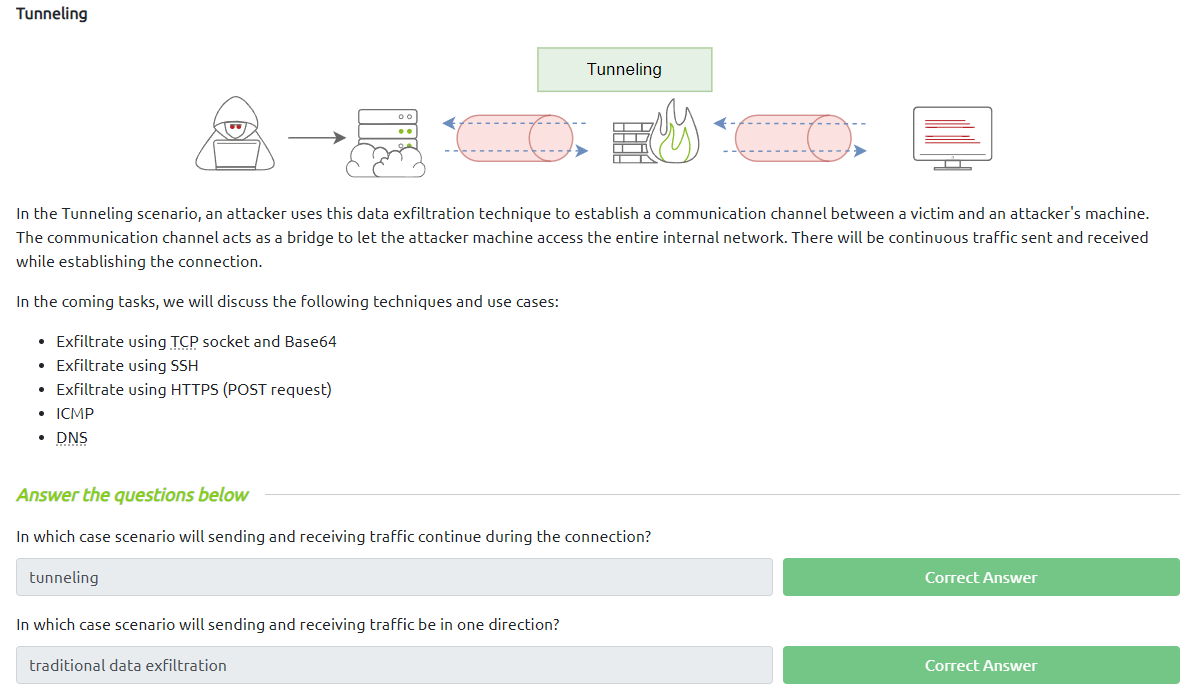Select the tunnel cylinder left of firewall

pyautogui.click(x=515, y=138)
